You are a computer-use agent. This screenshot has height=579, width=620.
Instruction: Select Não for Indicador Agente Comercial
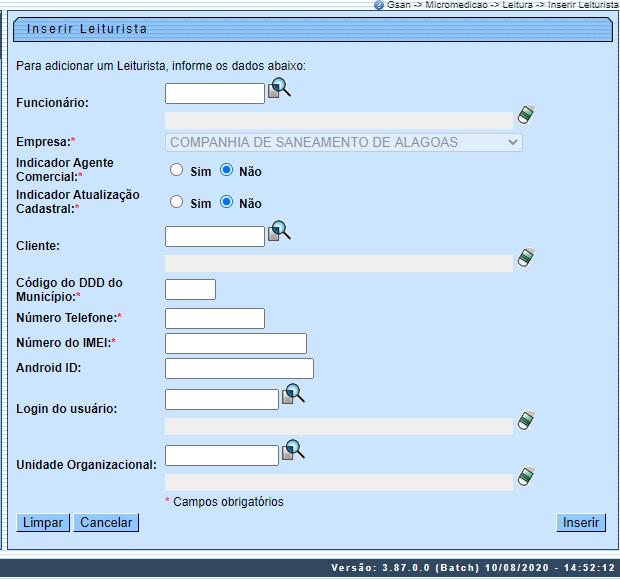(227, 170)
